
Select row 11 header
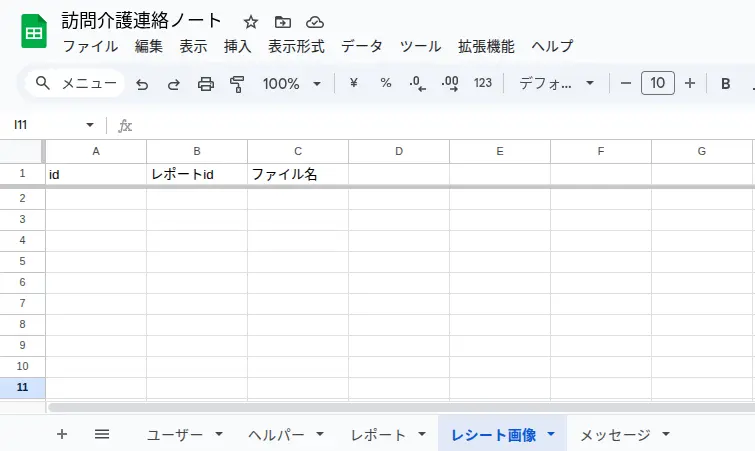(x=22, y=387)
